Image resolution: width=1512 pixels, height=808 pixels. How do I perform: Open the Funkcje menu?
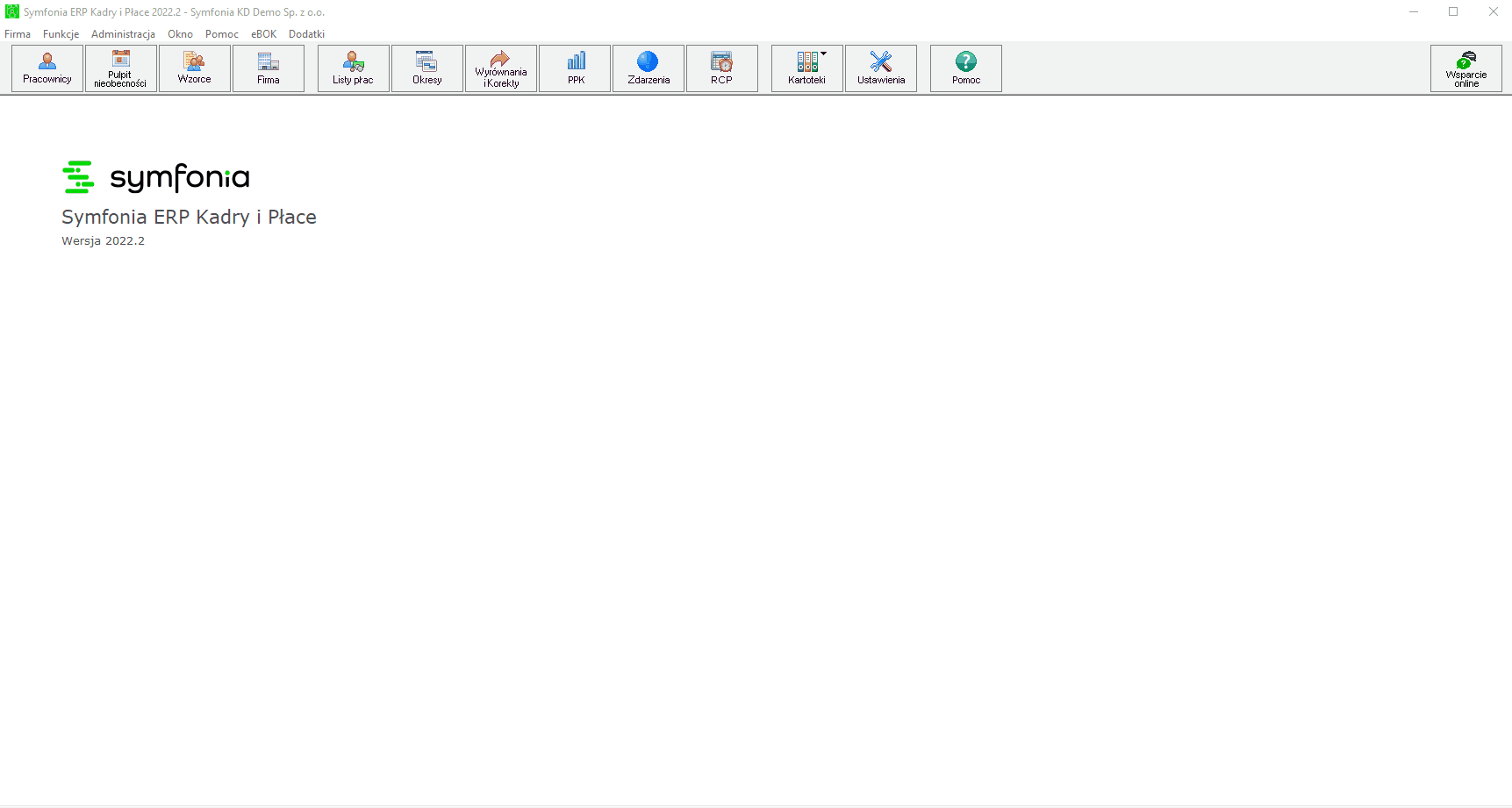[61, 34]
